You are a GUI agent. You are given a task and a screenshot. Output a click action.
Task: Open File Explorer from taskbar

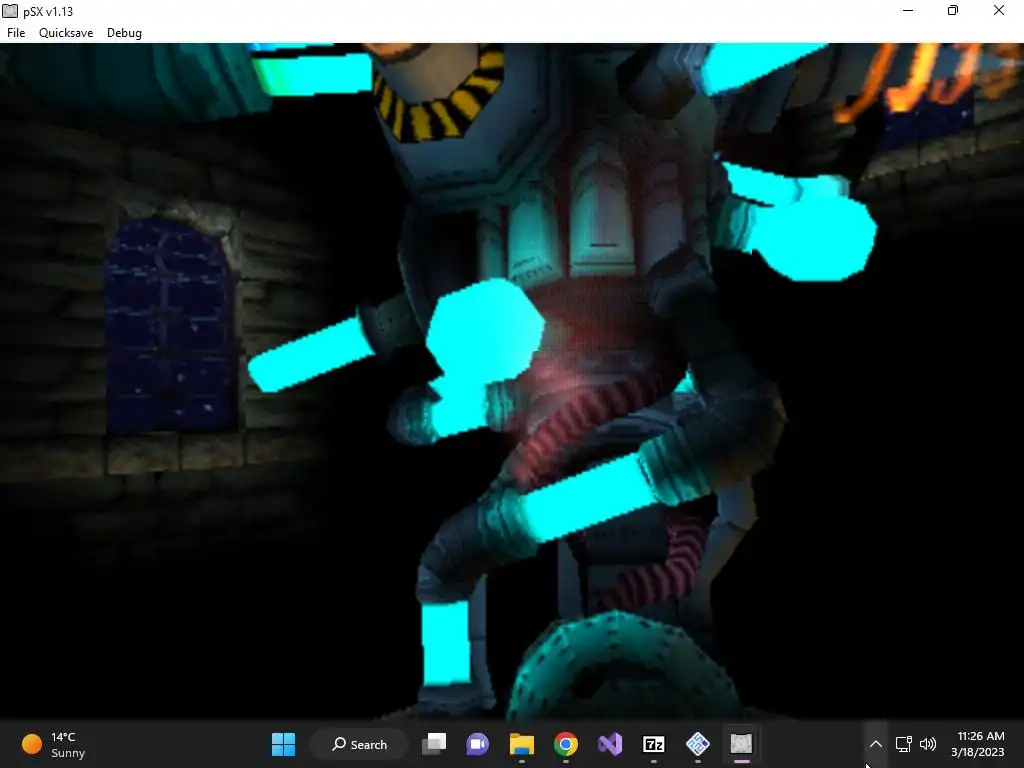click(x=522, y=744)
